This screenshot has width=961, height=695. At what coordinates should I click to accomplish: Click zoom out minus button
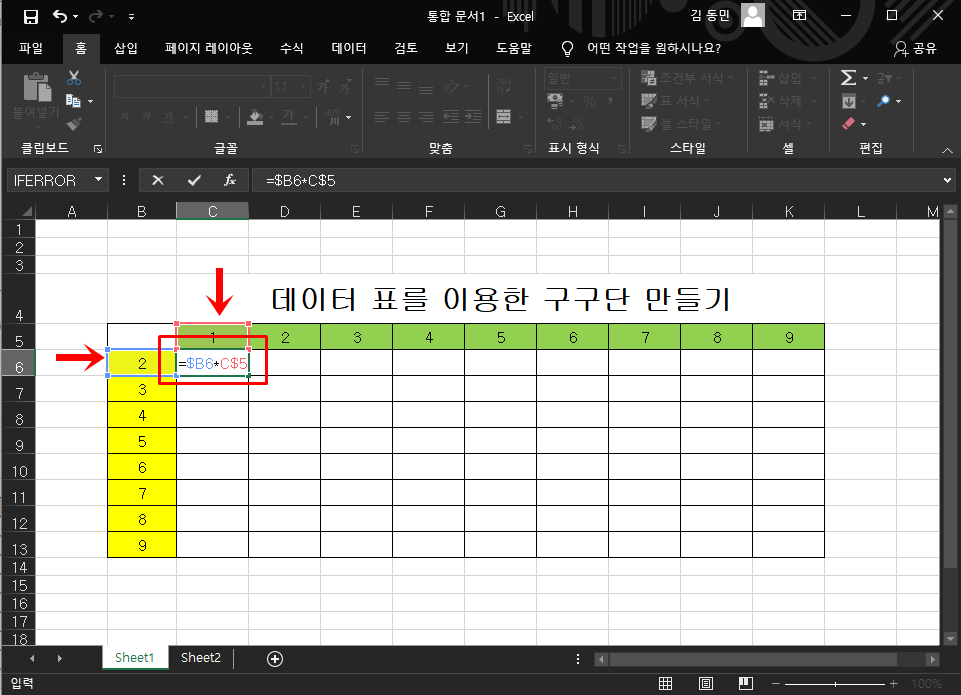(x=776, y=683)
